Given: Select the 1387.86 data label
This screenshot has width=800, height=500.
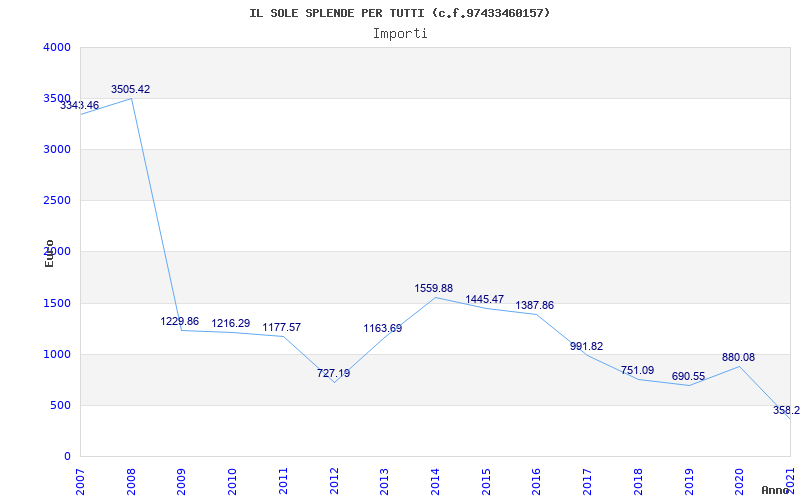Looking at the screenshot, I should click(x=535, y=306).
